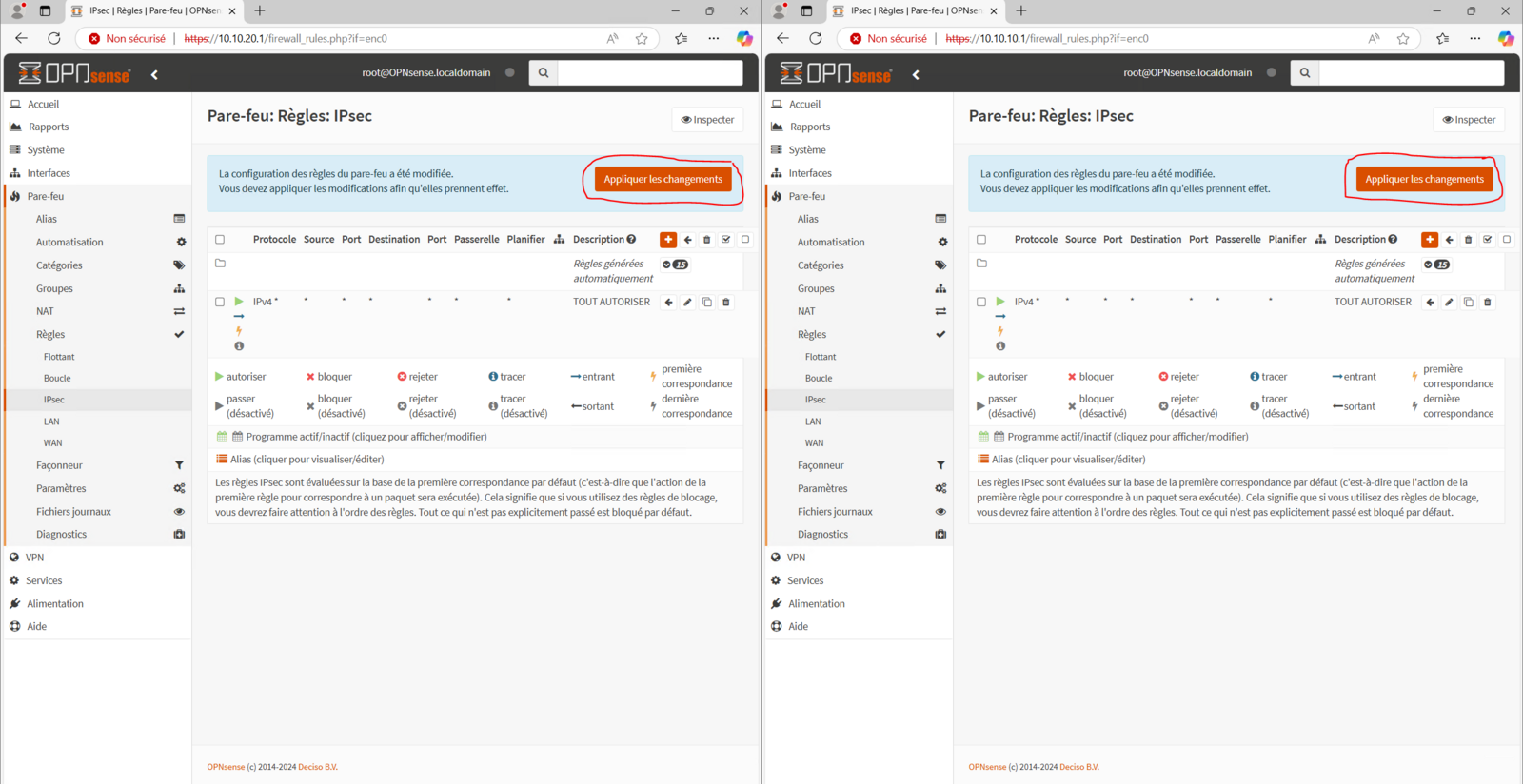Viewport: 1523px width, 784px height.
Task: Collapse the sidebar using chevron in right window
Action: coord(916,74)
